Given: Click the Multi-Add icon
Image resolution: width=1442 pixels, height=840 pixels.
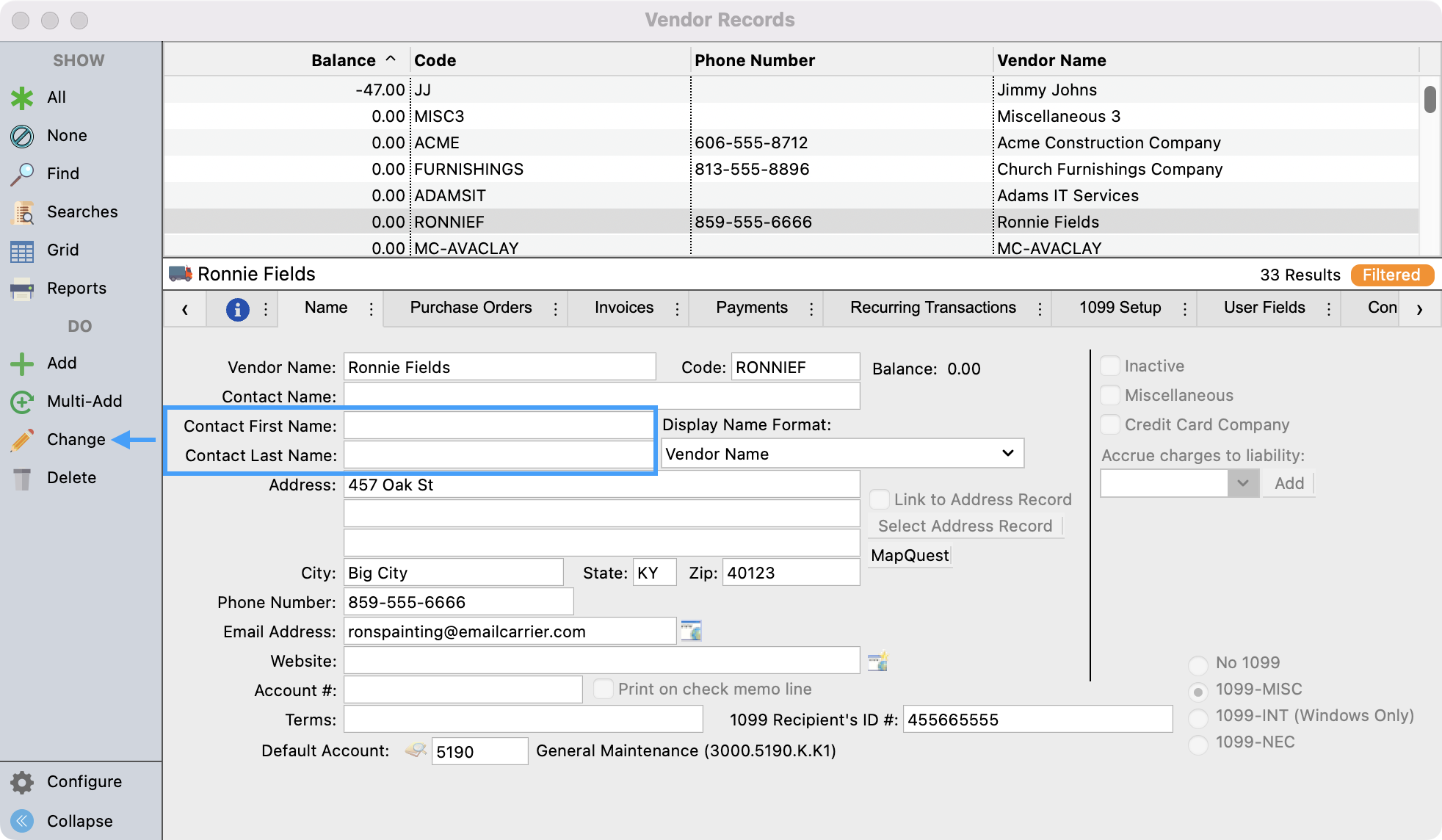Looking at the screenshot, I should point(22,402).
